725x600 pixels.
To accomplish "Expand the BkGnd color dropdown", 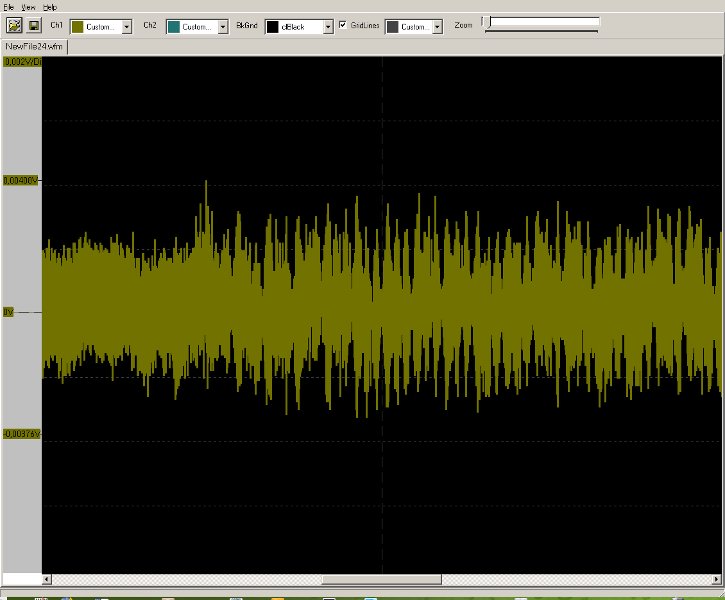I will 328,27.
